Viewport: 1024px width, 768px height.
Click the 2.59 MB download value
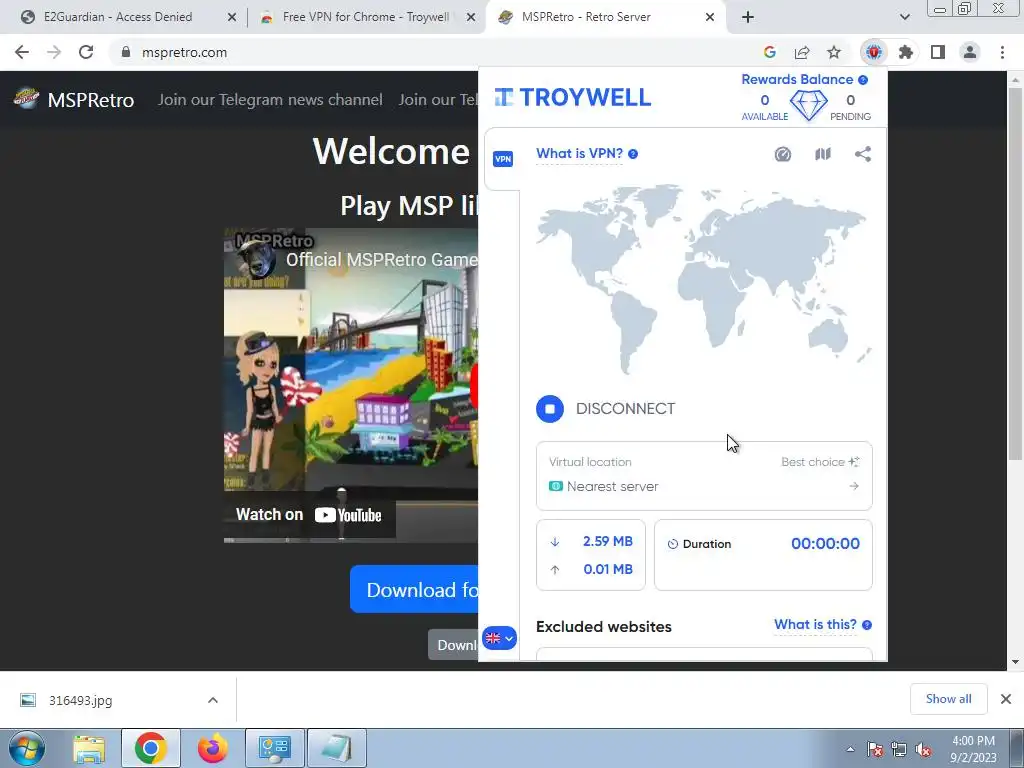pyautogui.click(x=607, y=541)
